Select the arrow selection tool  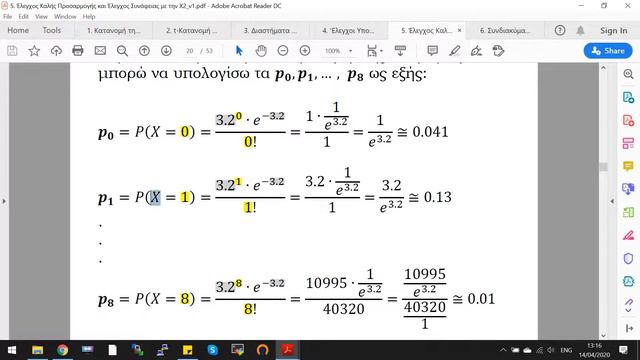tap(239, 51)
